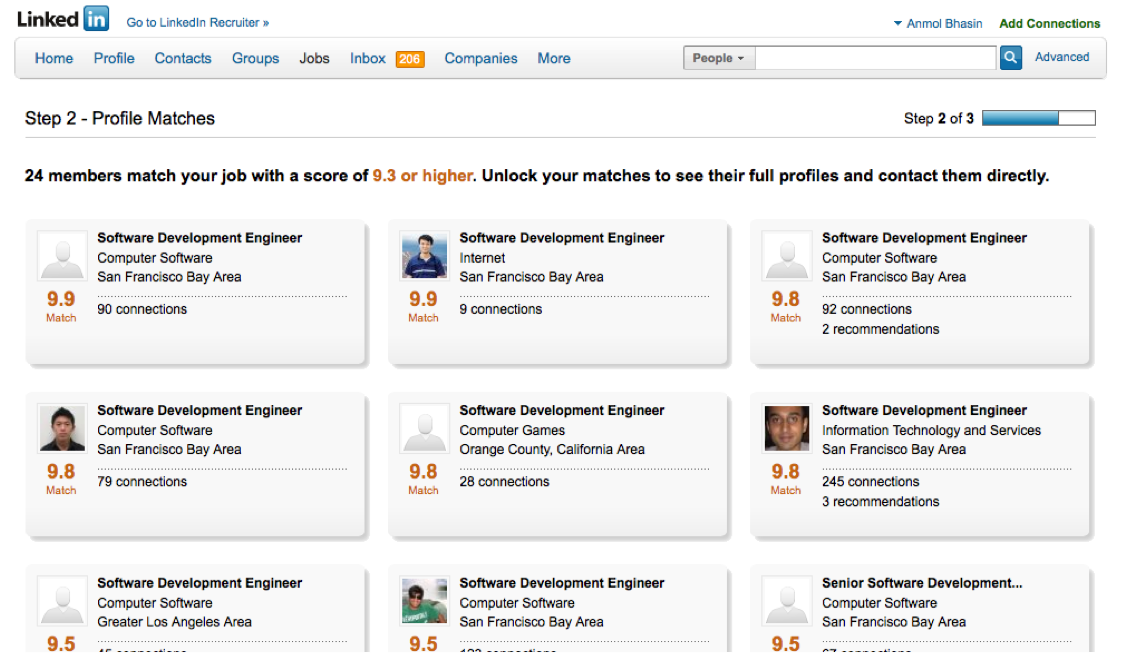The height and width of the screenshot is (653, 1127).
Task: Open photo of 9.9 match Internet engineer
Action: coord(423,256)
